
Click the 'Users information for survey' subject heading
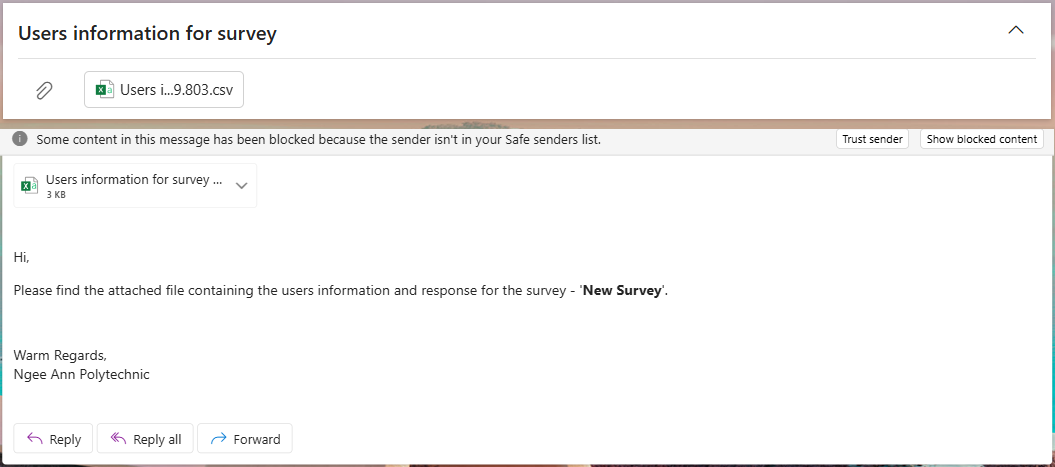click(147, 33)
